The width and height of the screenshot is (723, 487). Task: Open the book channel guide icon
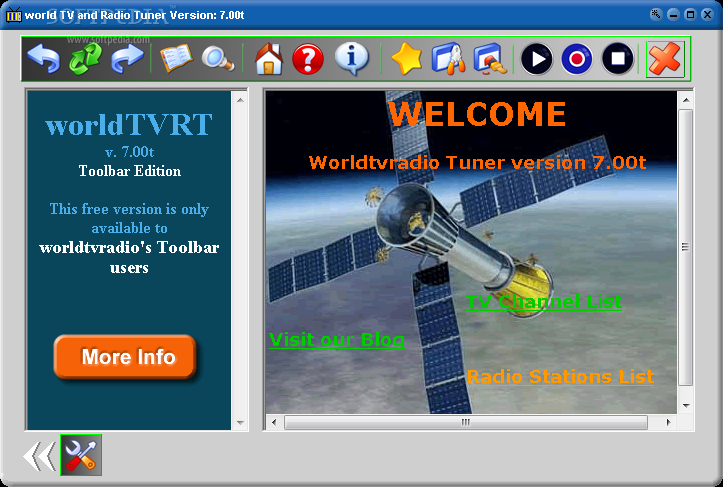click(x=176, y=58)
